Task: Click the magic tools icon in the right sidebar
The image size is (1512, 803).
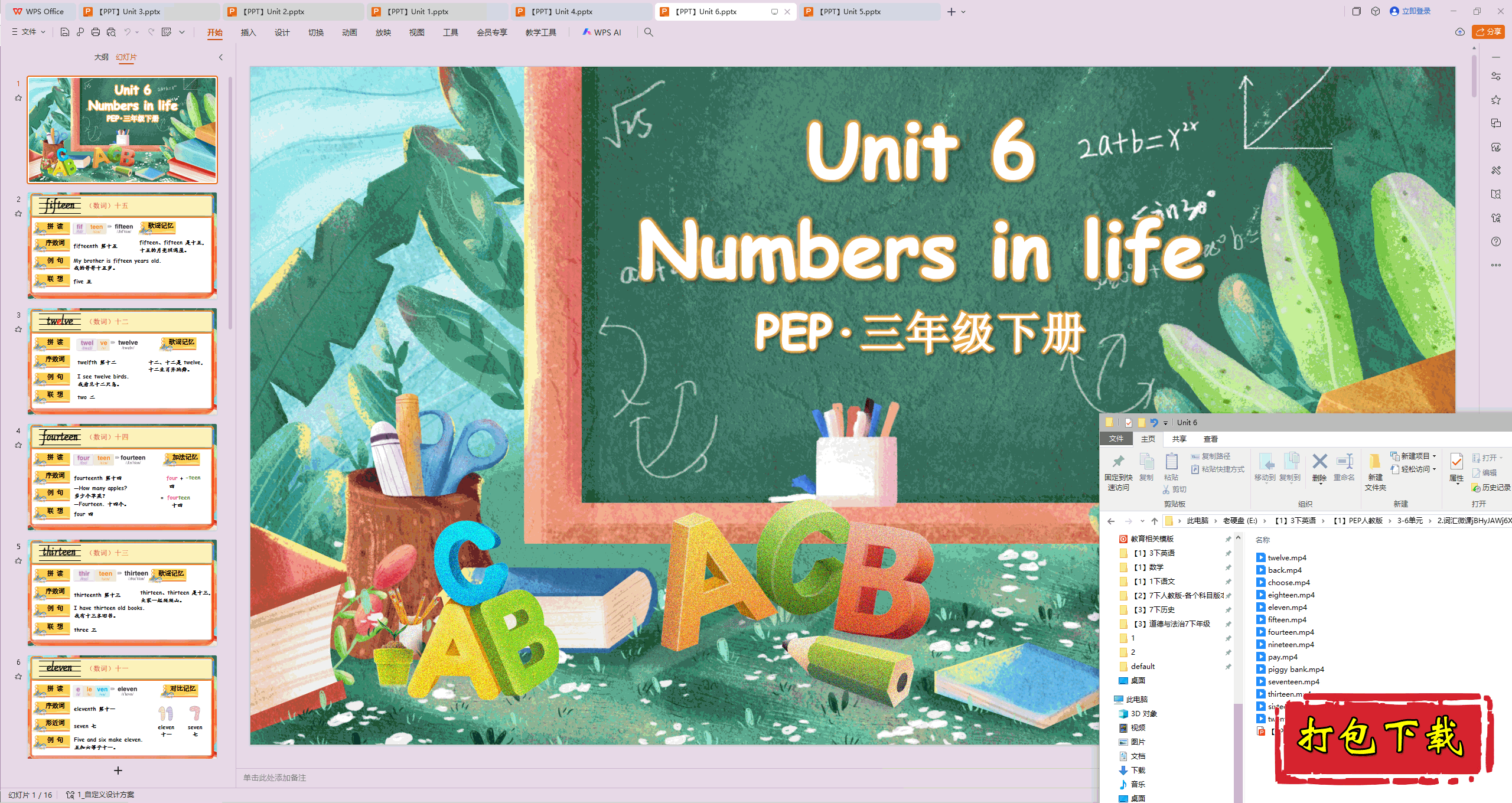Action: (x=1496, y=171)
